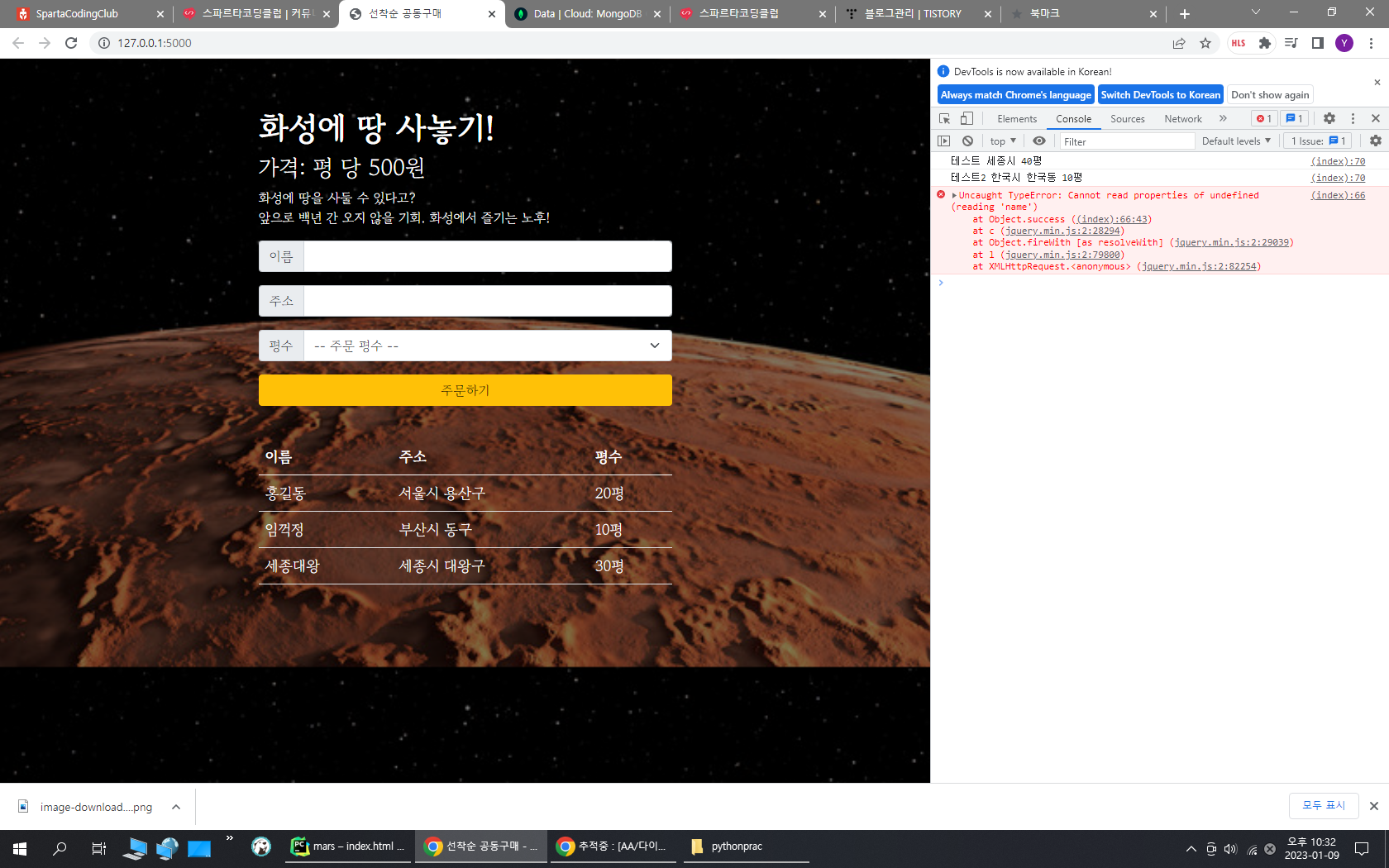The image size is (1389, 868).
Task: Open DevTools three-dot customize menu
Action: 1353,118
